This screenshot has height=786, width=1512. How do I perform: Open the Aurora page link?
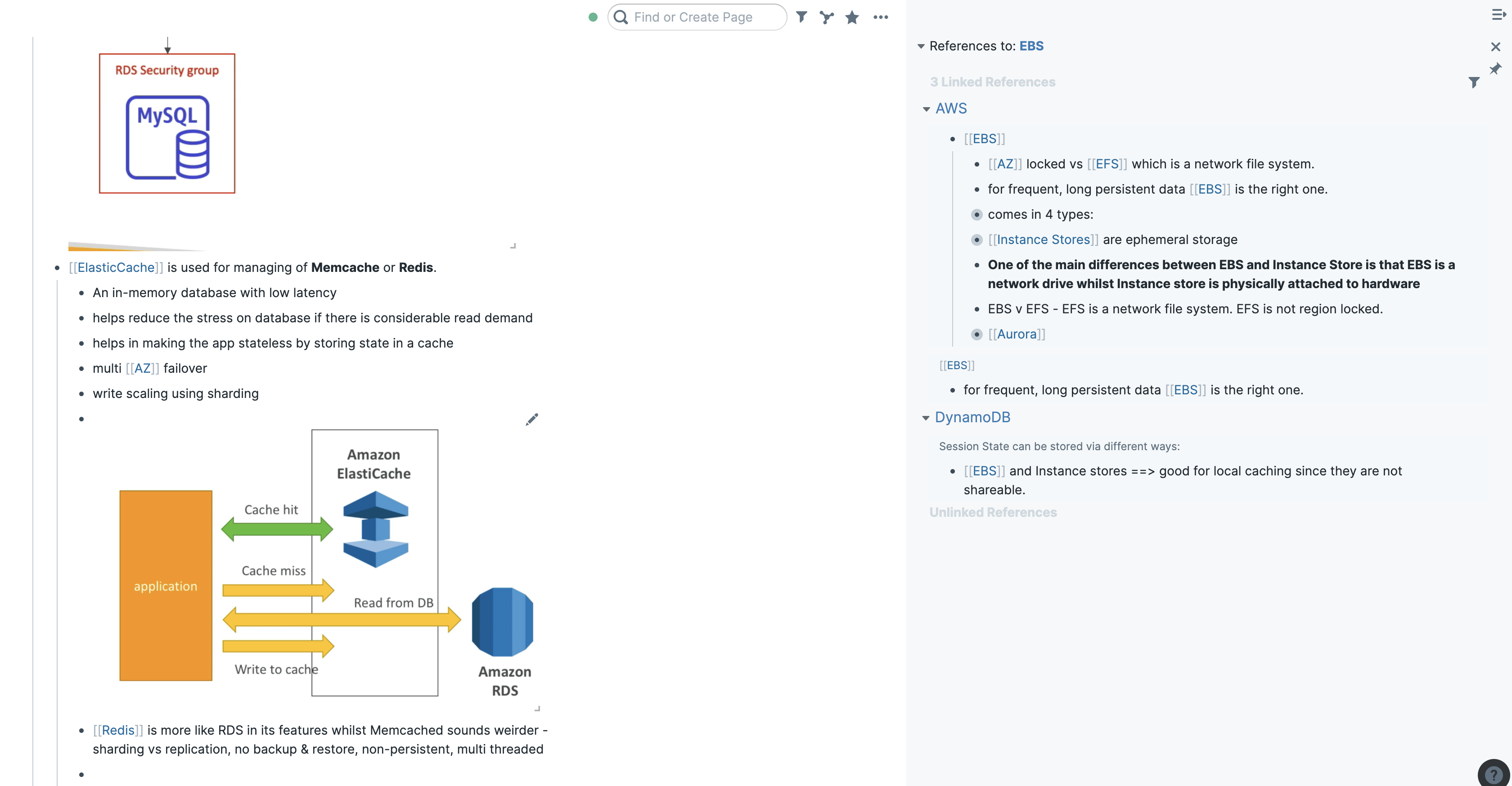(1017, 334)
